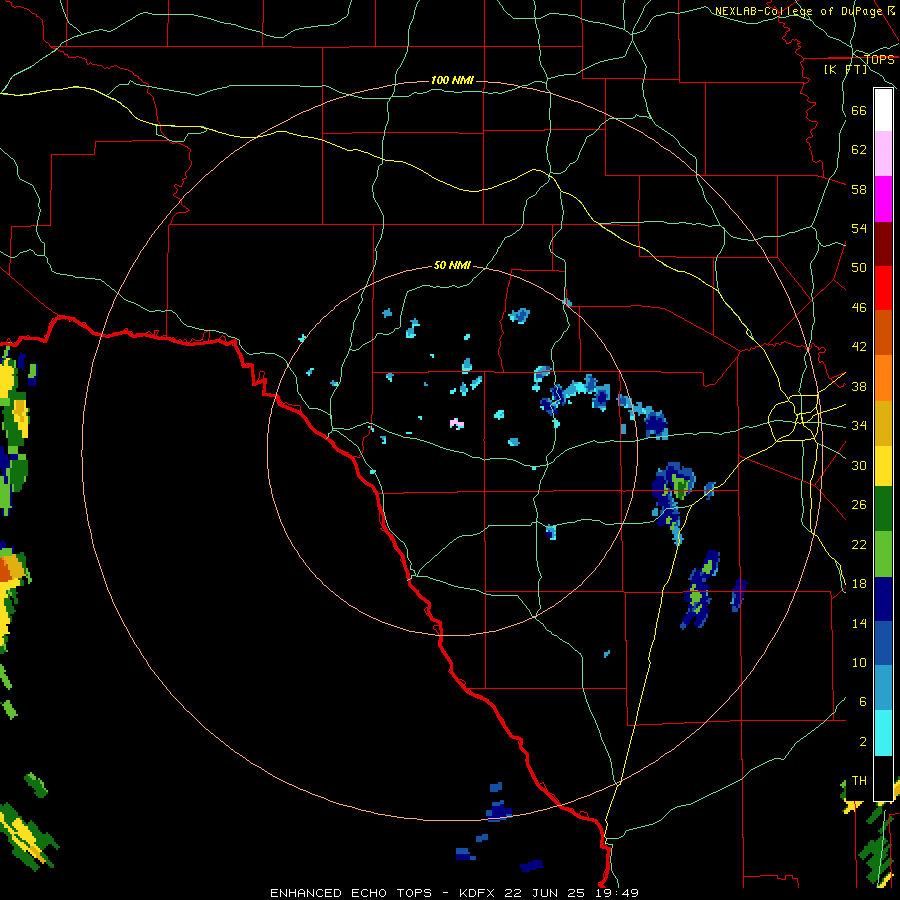Click the medium blue 18 kft swatch

click(883, 643)
